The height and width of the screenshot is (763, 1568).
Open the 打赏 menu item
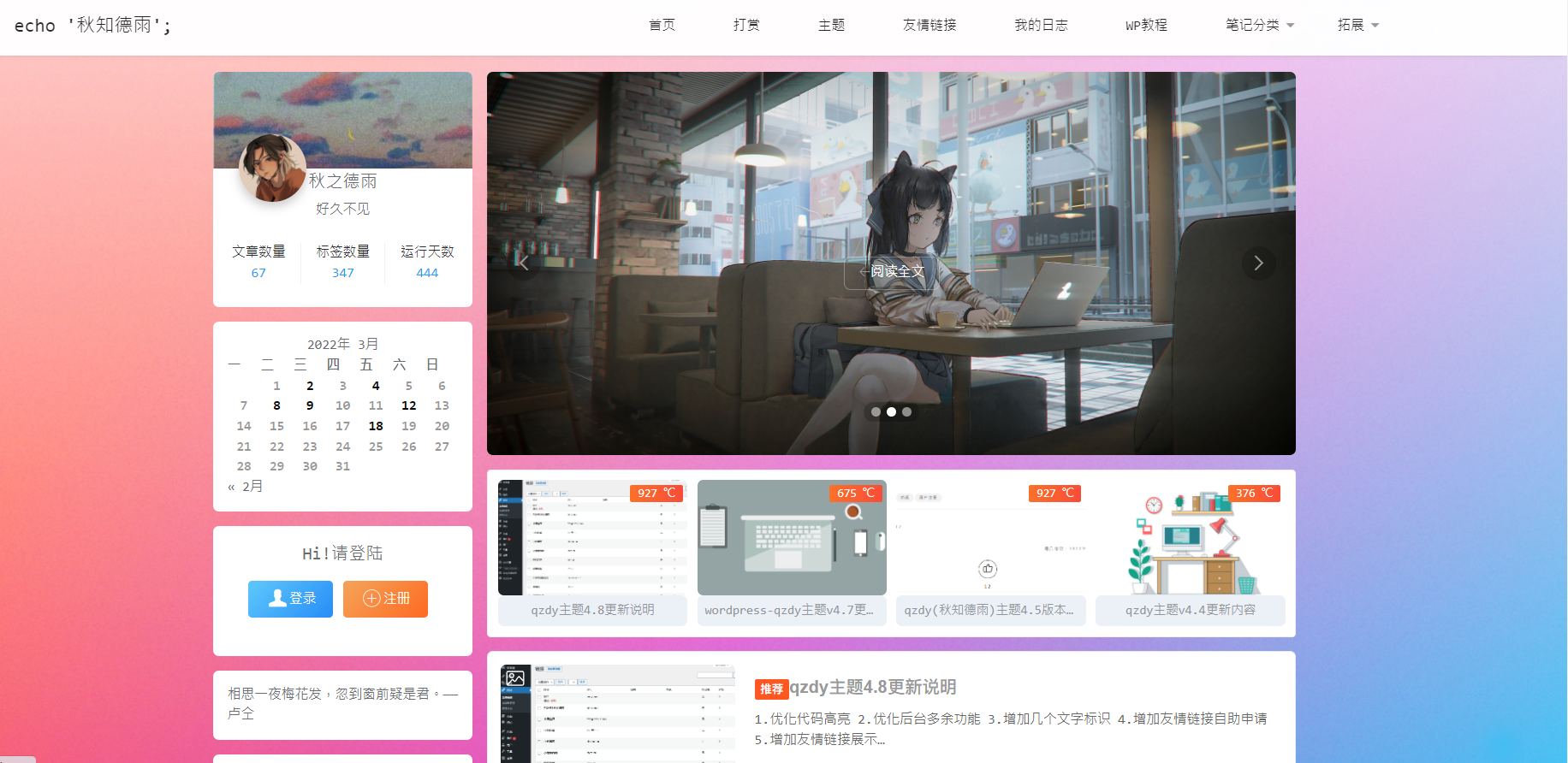746,26
